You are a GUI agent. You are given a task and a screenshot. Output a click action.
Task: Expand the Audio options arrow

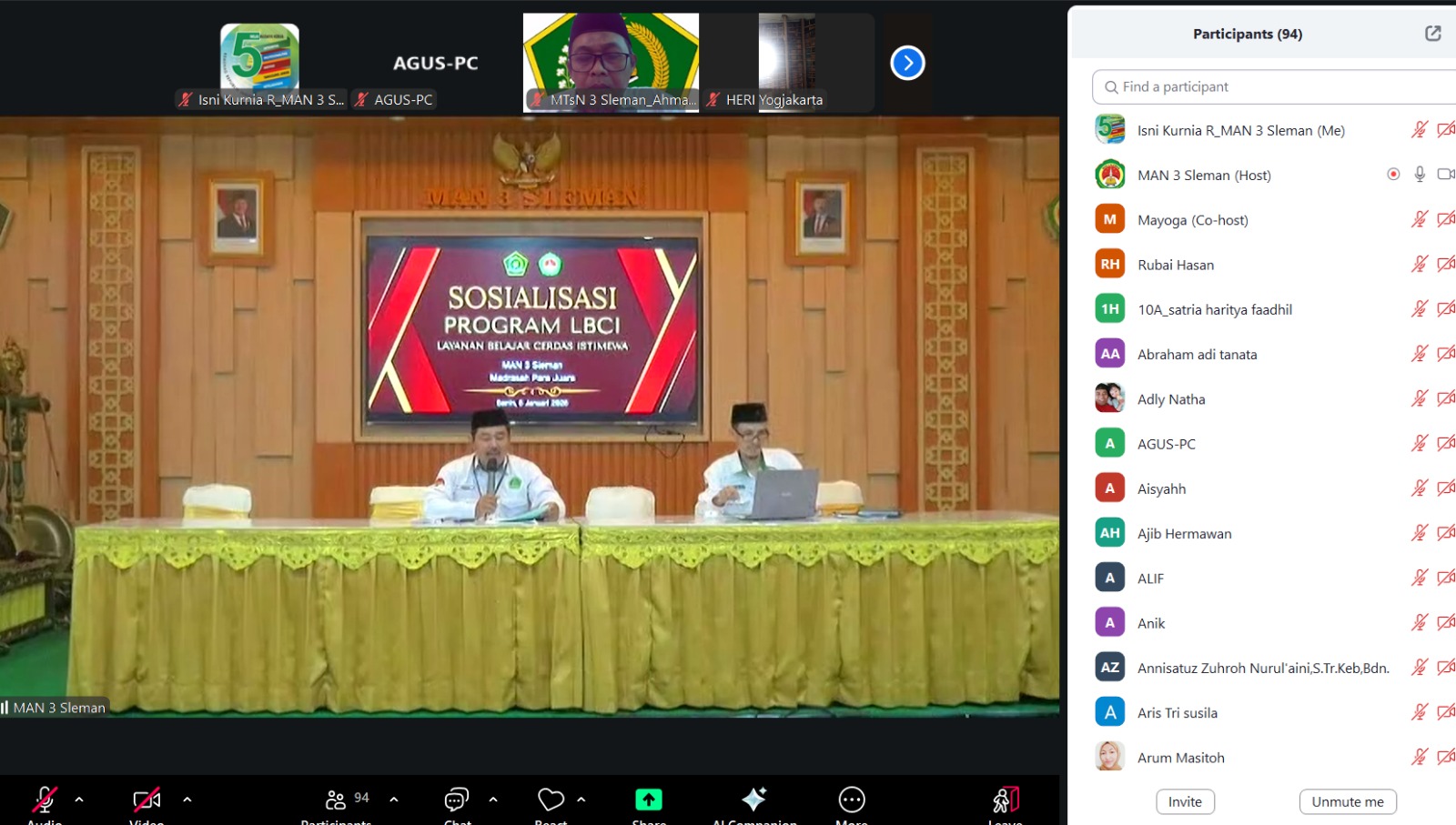79,800
